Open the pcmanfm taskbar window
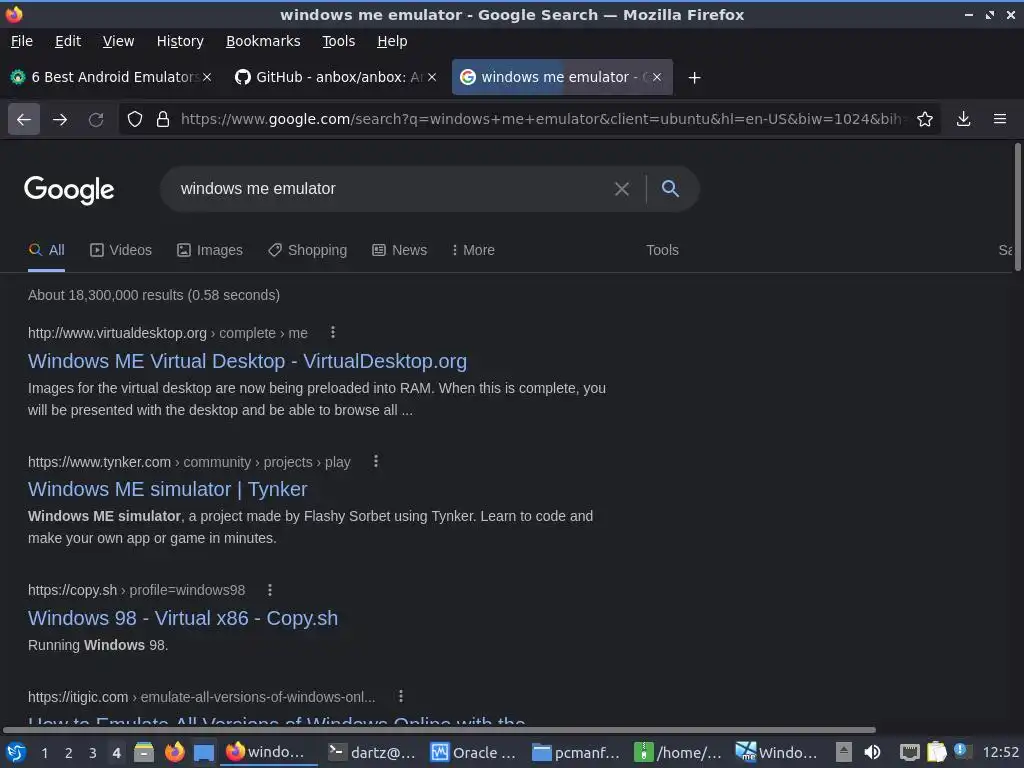Image resolution: width=1024 pixels, height=768 pixels. click(576, 752)
